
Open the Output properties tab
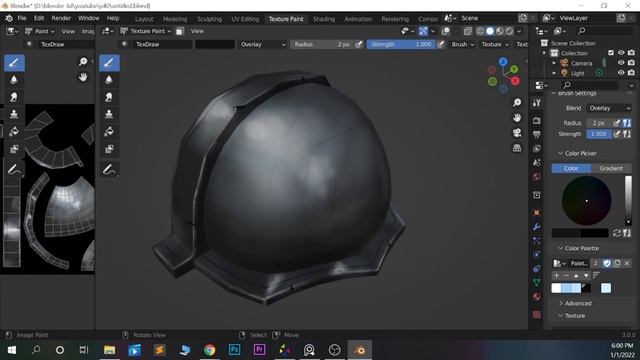click(x=536, y=134)
